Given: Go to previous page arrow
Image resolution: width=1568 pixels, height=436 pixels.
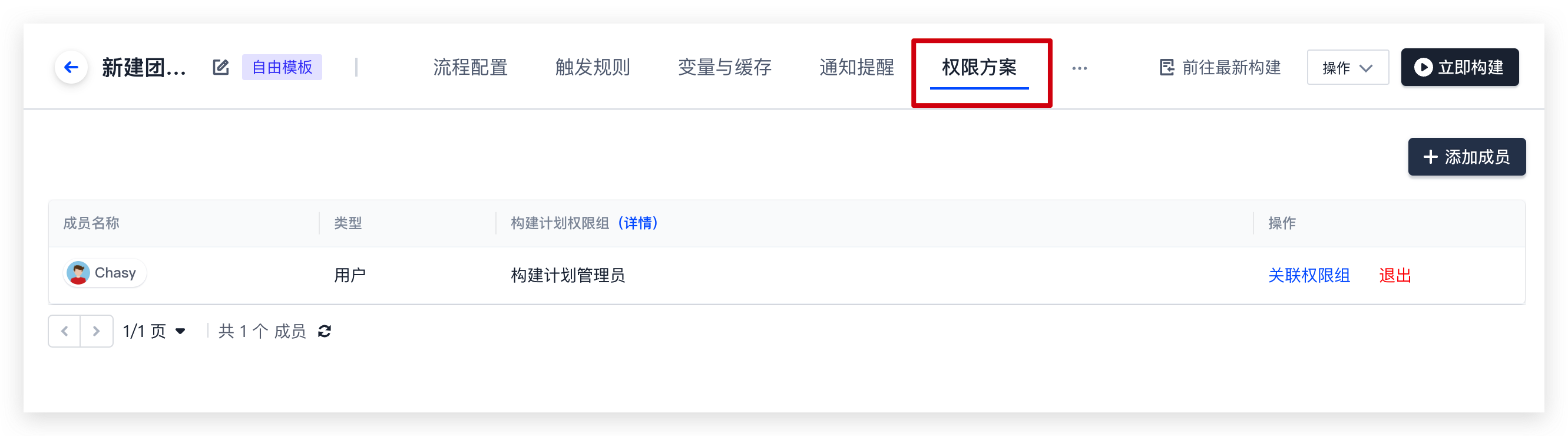Looking at the screenshot, I should (x=65, y=331).
